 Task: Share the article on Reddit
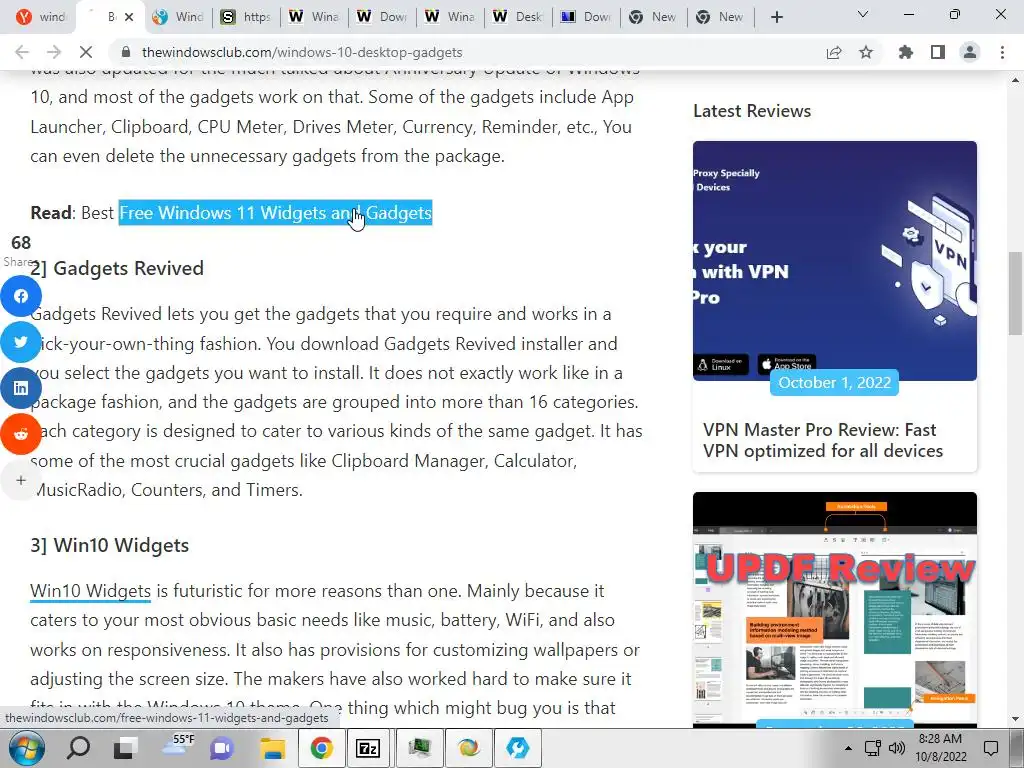click(x=21, y=434)
